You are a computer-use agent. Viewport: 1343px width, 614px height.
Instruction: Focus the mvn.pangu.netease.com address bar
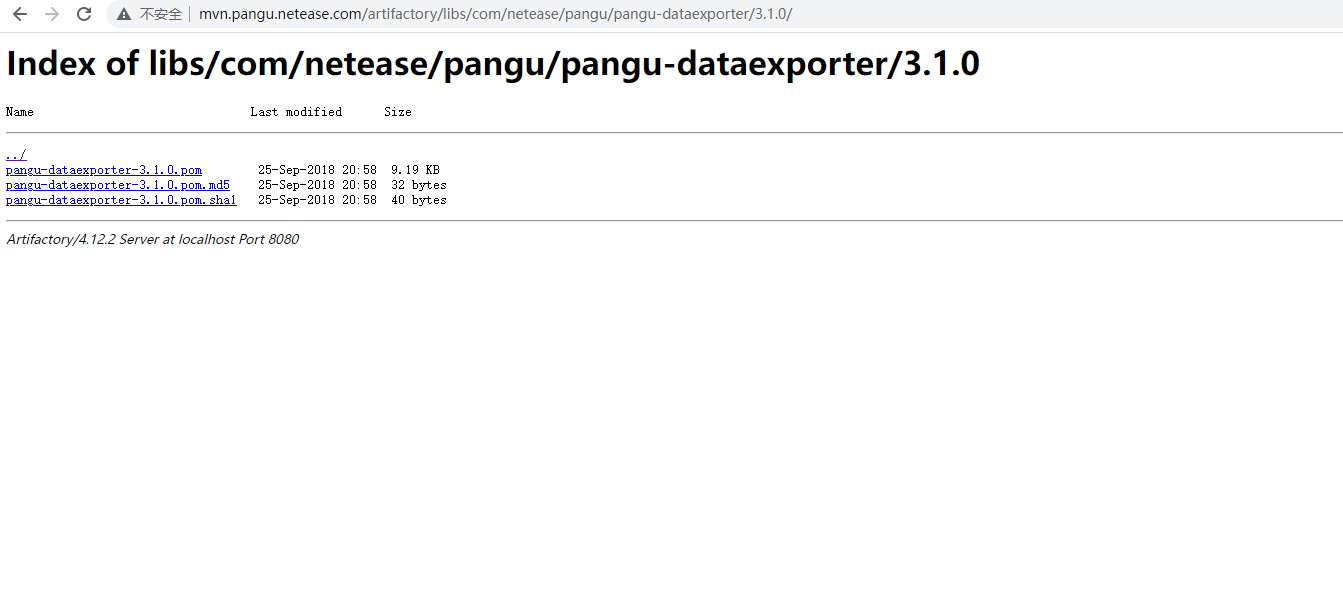click(x=495, y=14)
